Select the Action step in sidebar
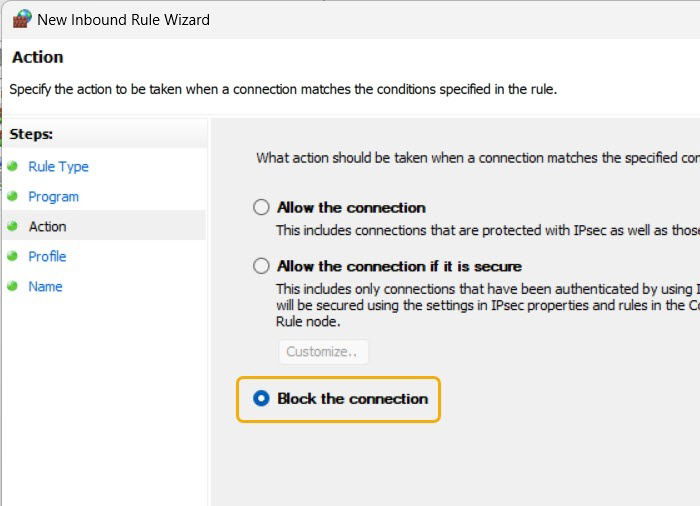The height and width of the screenshot is (506, 700). [47, 226]
